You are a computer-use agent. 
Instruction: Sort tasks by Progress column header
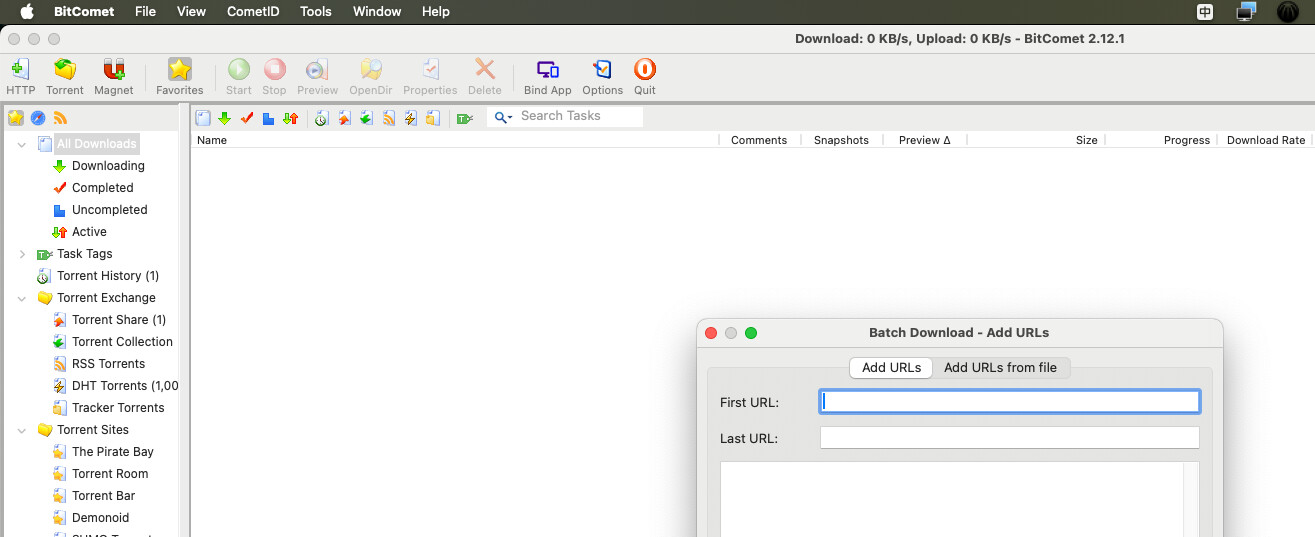click(1186, 140)
